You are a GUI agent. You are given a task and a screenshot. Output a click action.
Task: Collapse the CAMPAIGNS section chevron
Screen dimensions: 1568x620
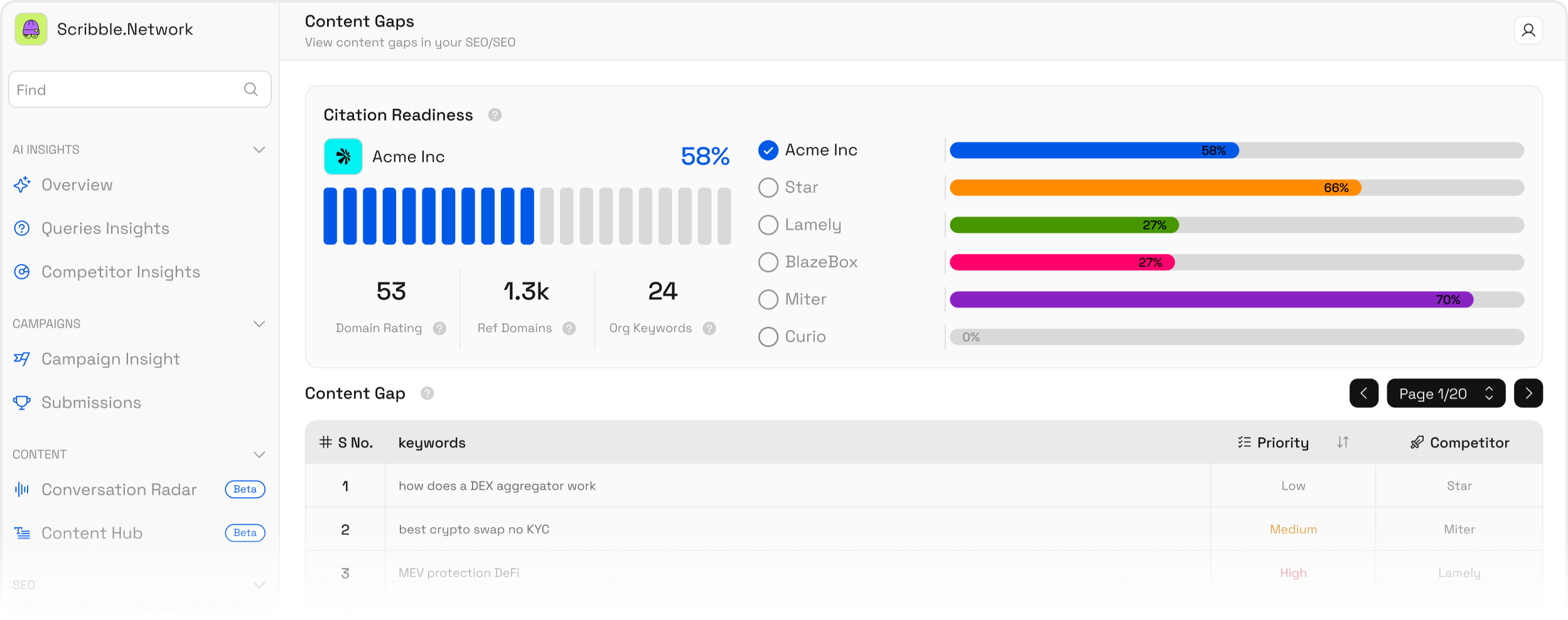tap(259, 324)
